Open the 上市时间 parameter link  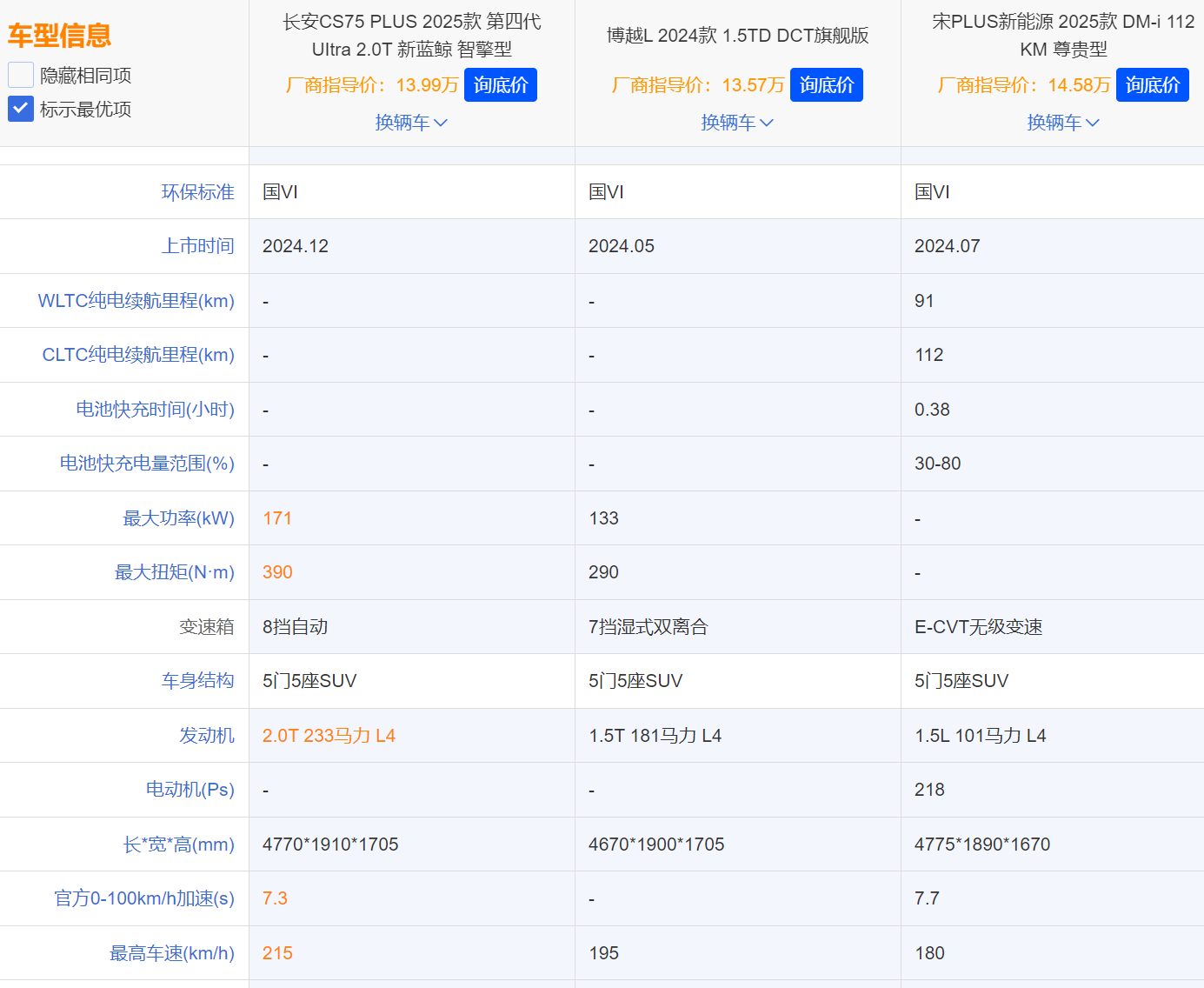[x=198, y=246]
